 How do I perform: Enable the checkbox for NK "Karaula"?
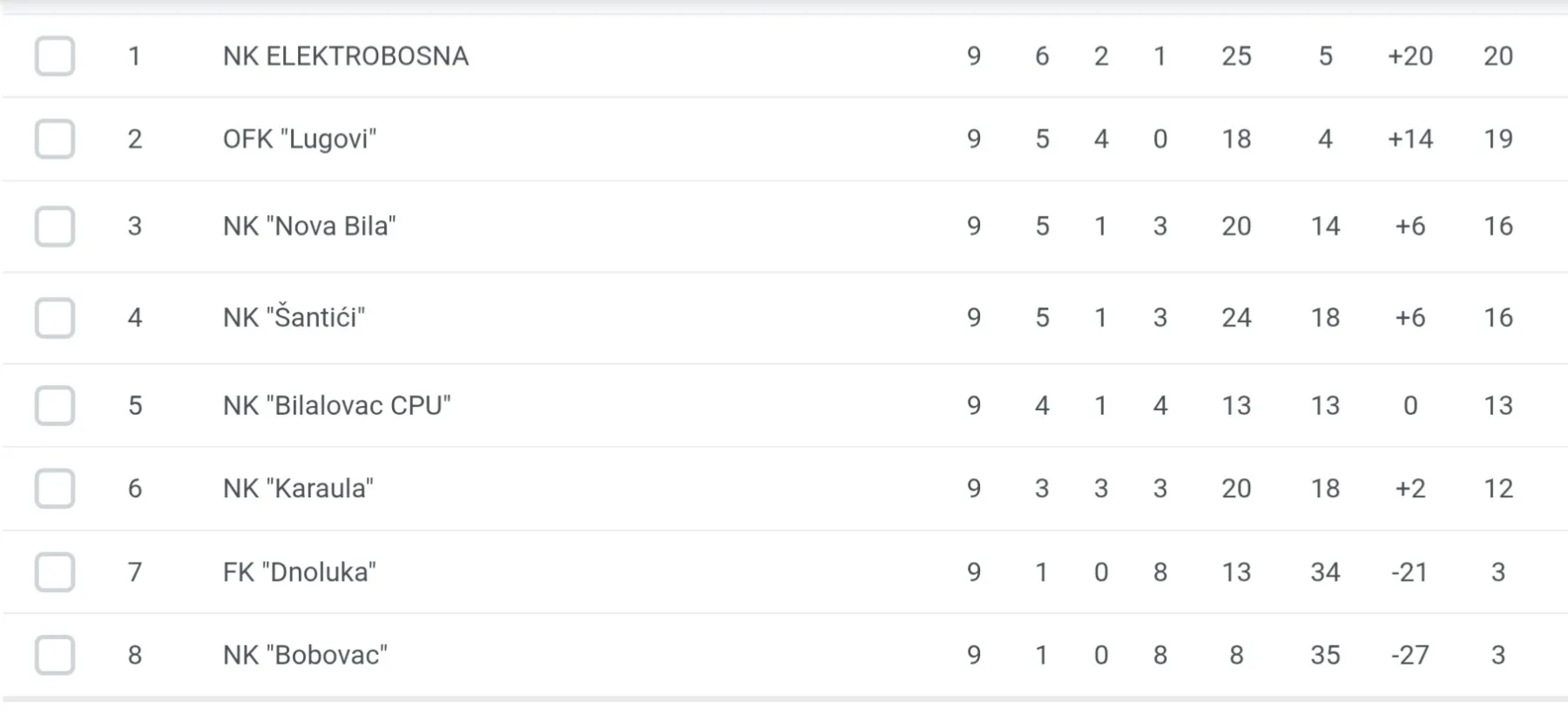(x=54, y=489)
